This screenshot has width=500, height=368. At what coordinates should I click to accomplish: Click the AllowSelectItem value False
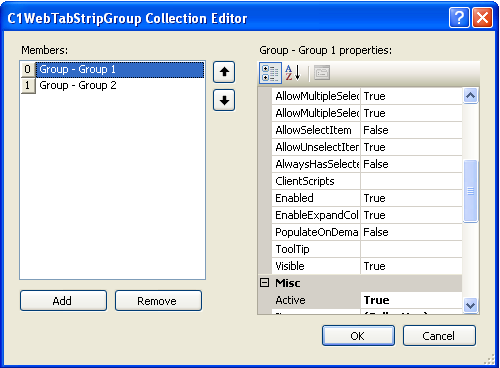point(411,130)
